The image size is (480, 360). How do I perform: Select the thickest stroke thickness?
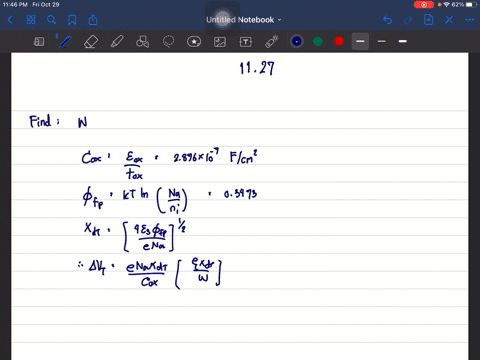click(403, 41)
